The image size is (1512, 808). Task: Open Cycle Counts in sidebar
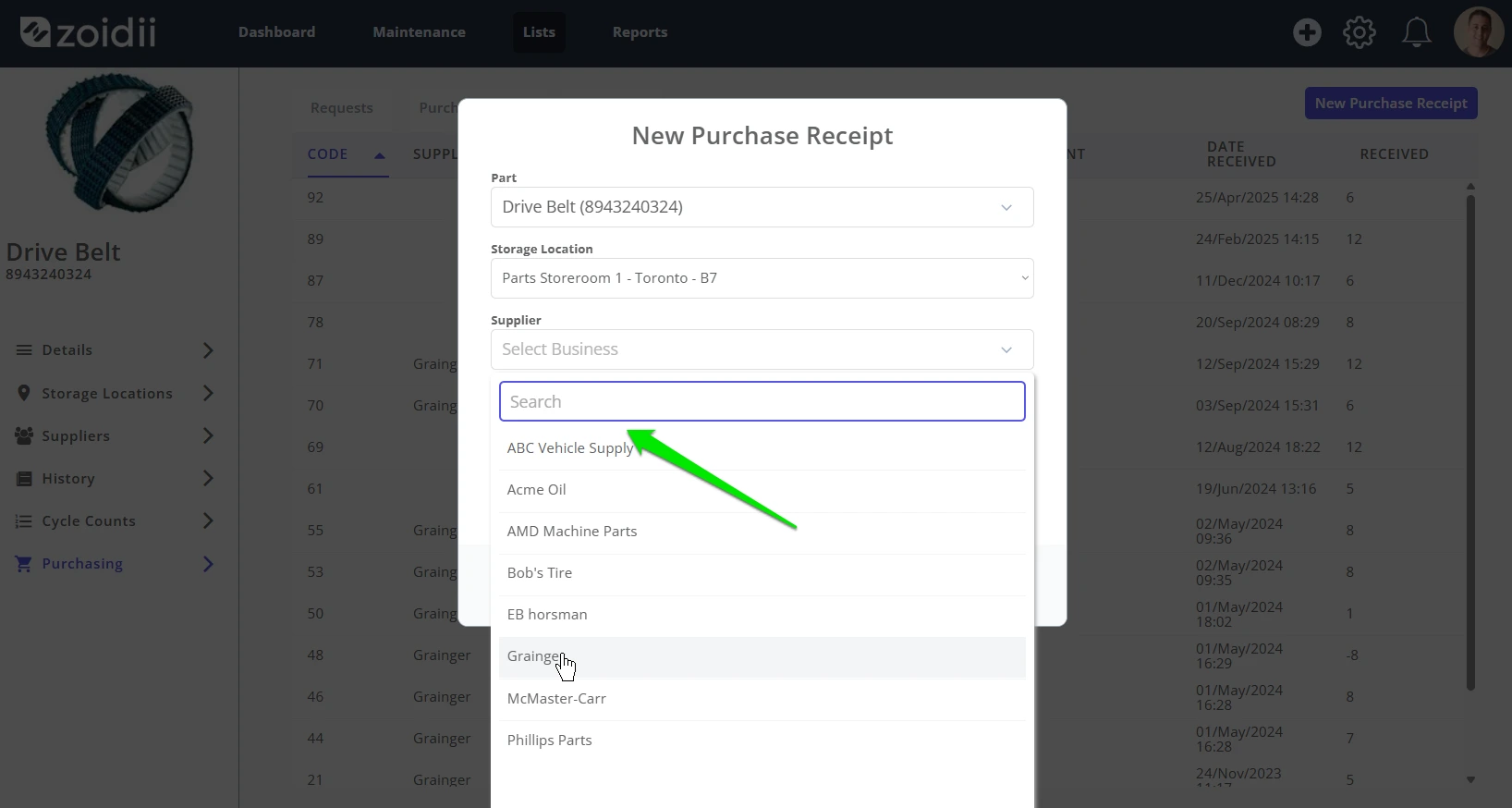point(89,521)
